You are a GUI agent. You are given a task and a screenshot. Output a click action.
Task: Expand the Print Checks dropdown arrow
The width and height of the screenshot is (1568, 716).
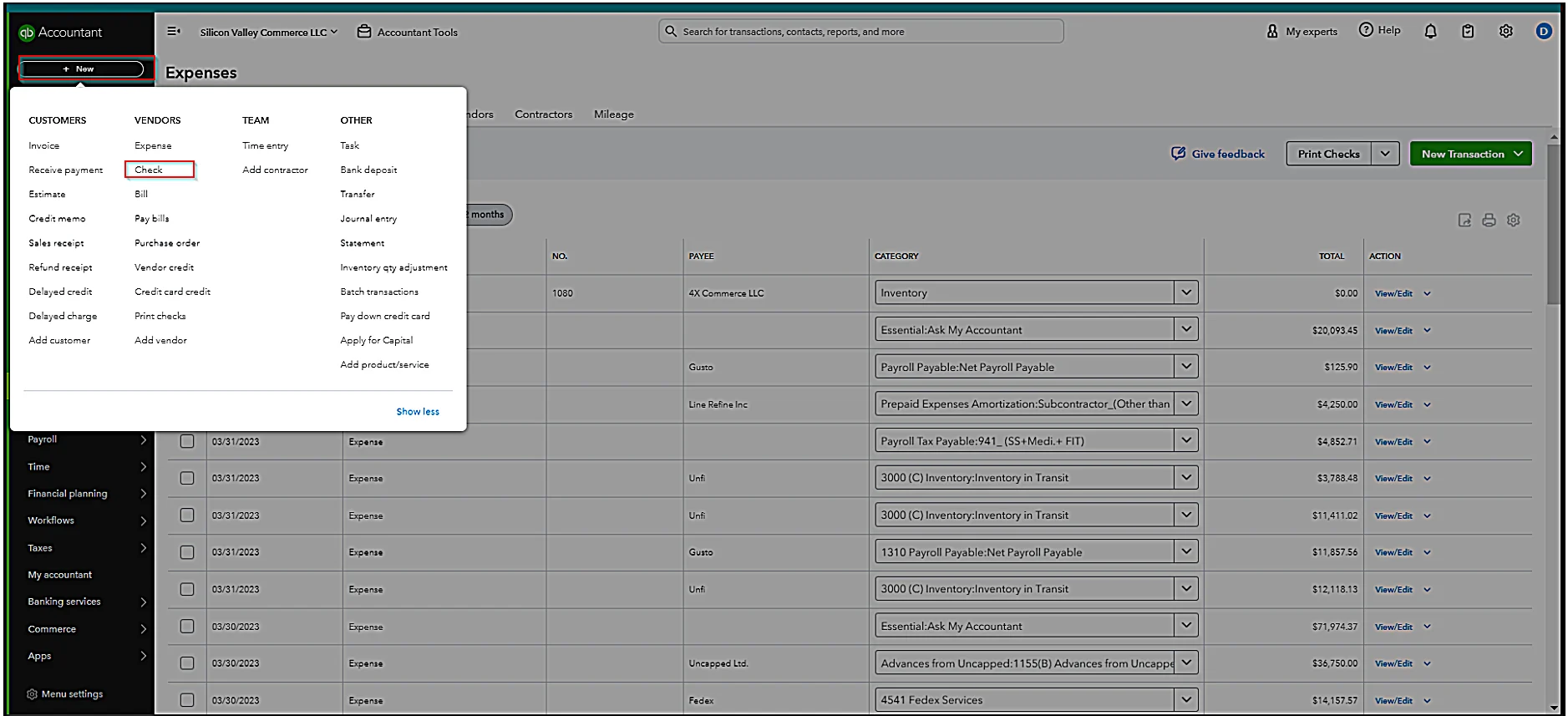coord(1385,154)
